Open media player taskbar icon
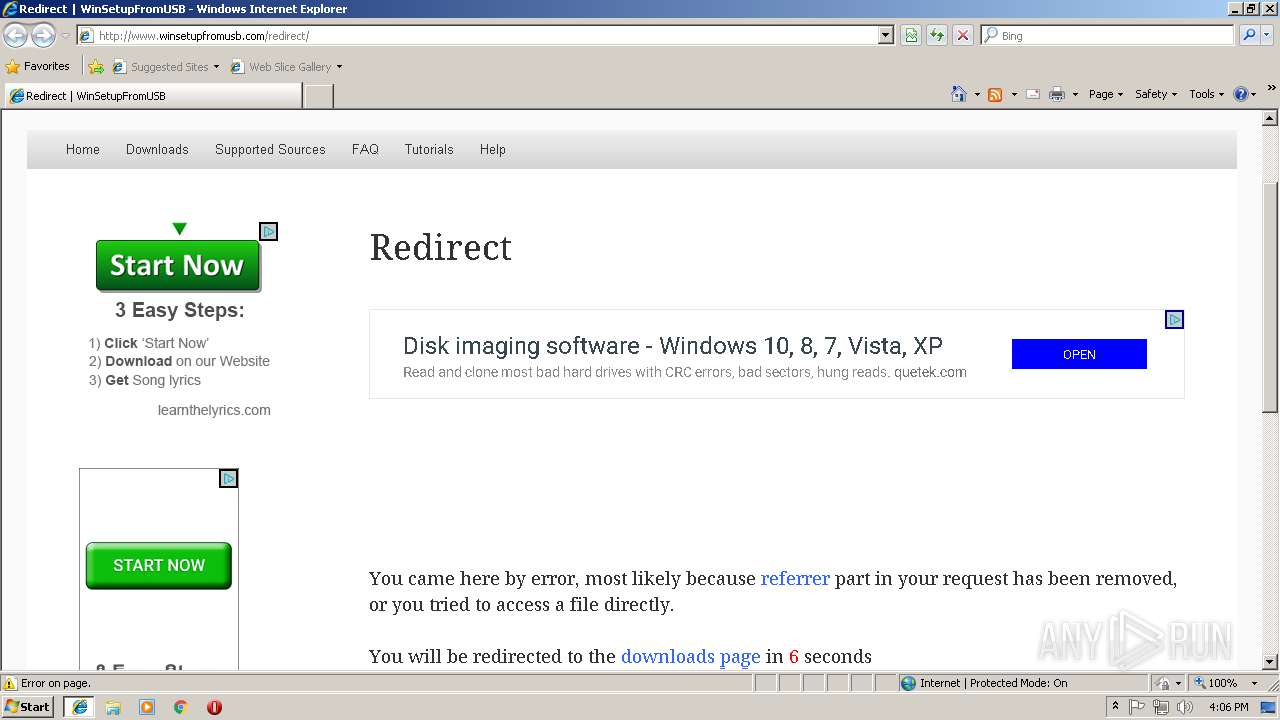Screen dimensions: 1280x720 coord(147,707)
